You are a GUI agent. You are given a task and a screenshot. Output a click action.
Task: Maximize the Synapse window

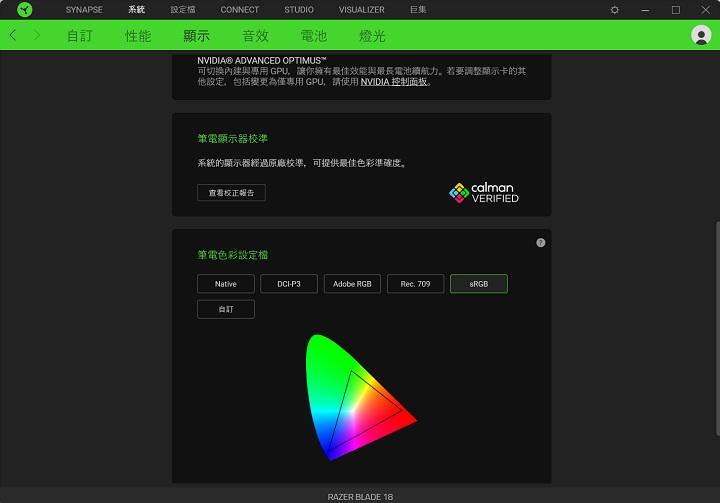(675, 10)
